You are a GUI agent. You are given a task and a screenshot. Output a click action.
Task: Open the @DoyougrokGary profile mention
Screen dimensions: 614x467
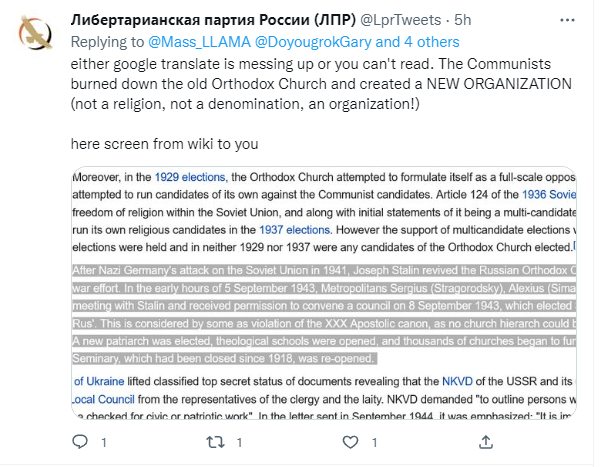click(x=313, y=42)
